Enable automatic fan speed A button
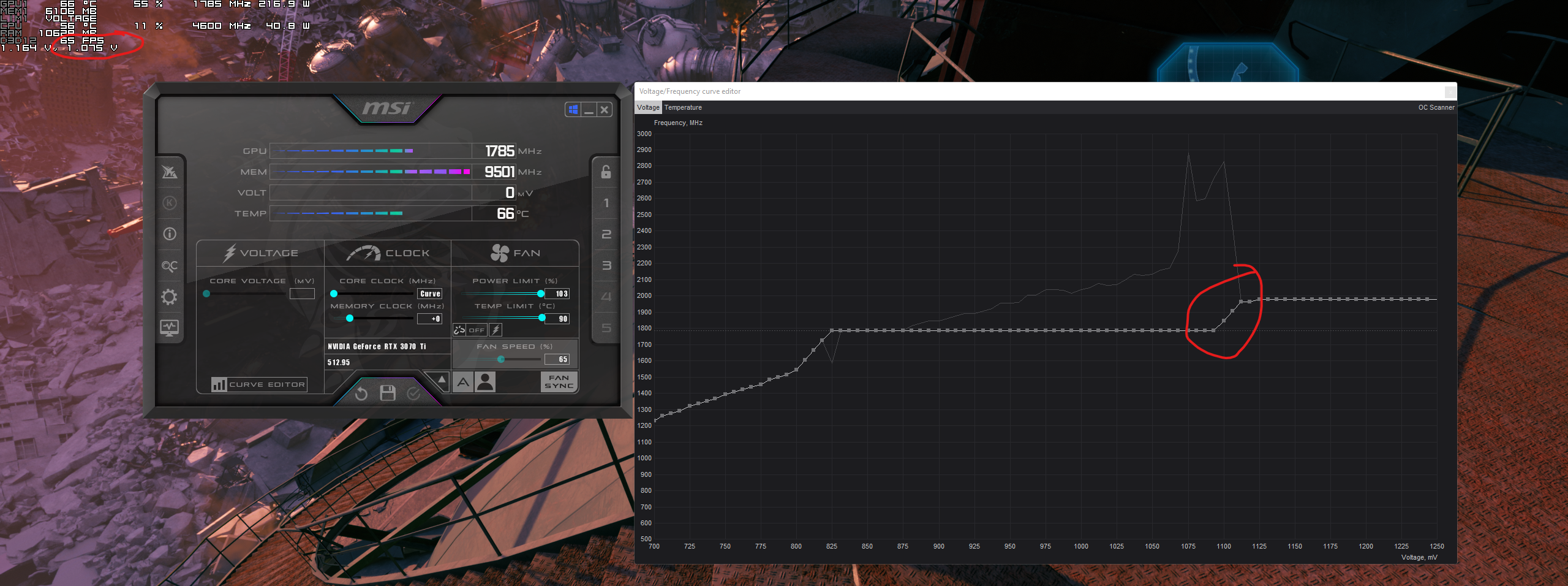This screenshot has height=586, width=1568. pyautogui.click(x=464, y=382)
